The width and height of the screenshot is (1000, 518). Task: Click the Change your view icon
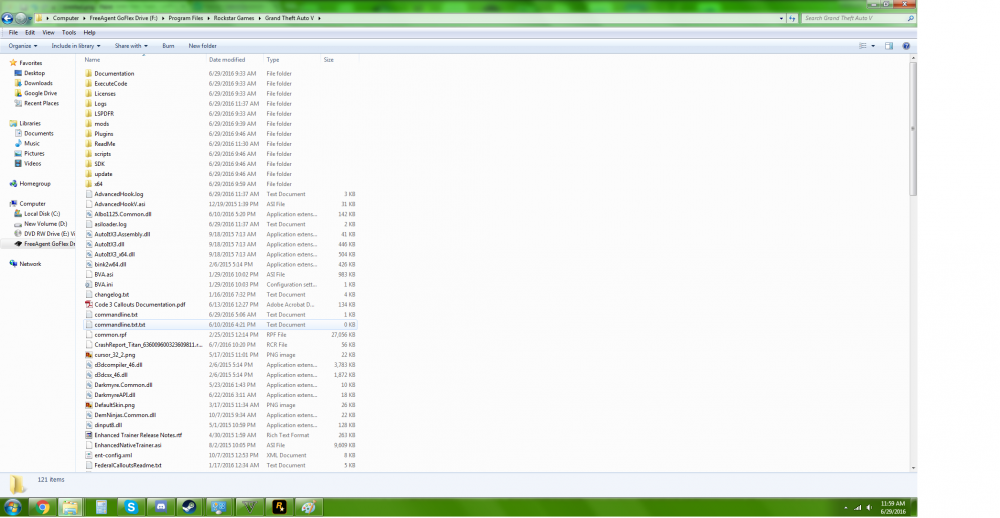click(863, 46)
